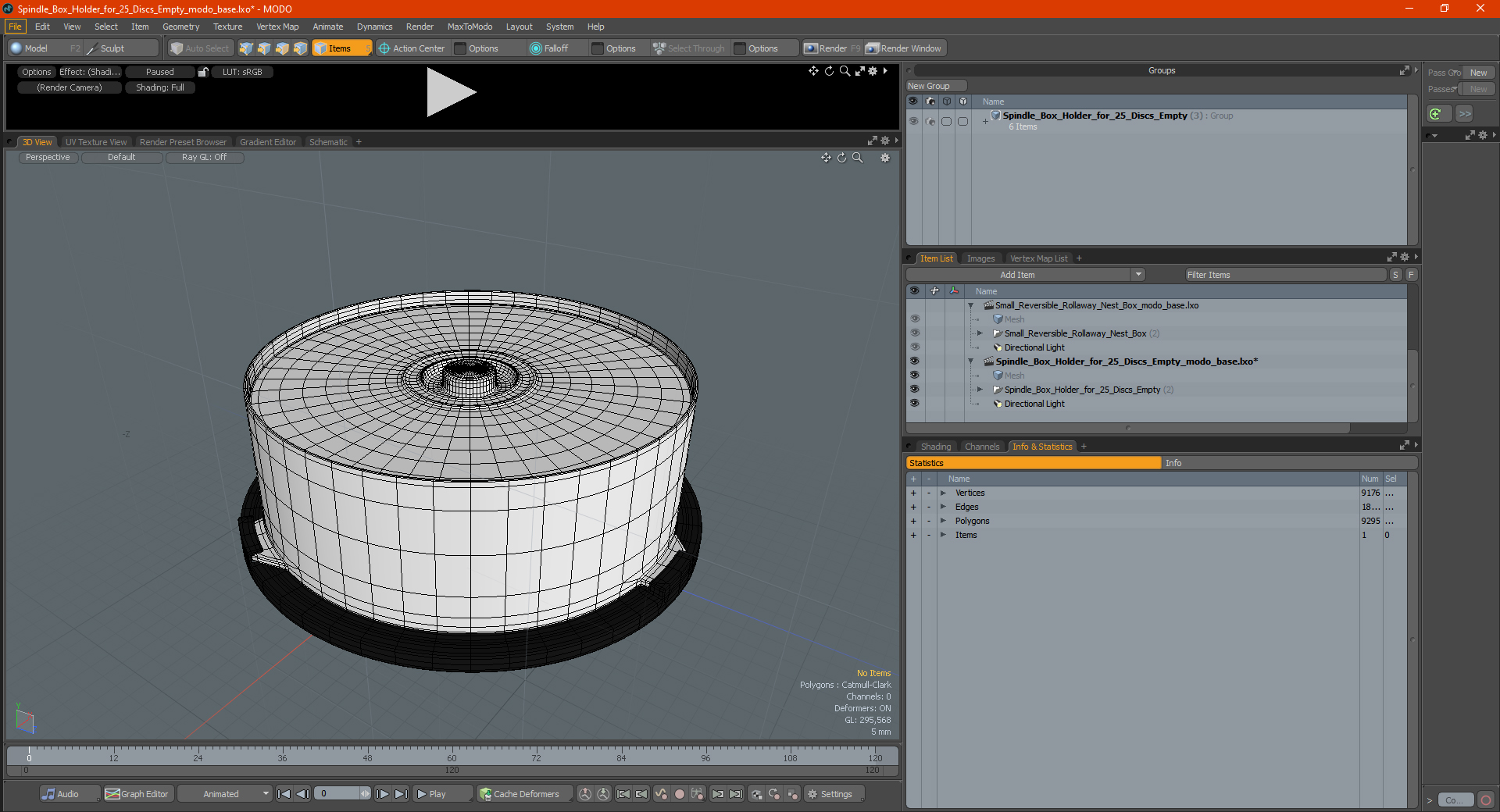Activate the Falloff tool

pos(549,48)
